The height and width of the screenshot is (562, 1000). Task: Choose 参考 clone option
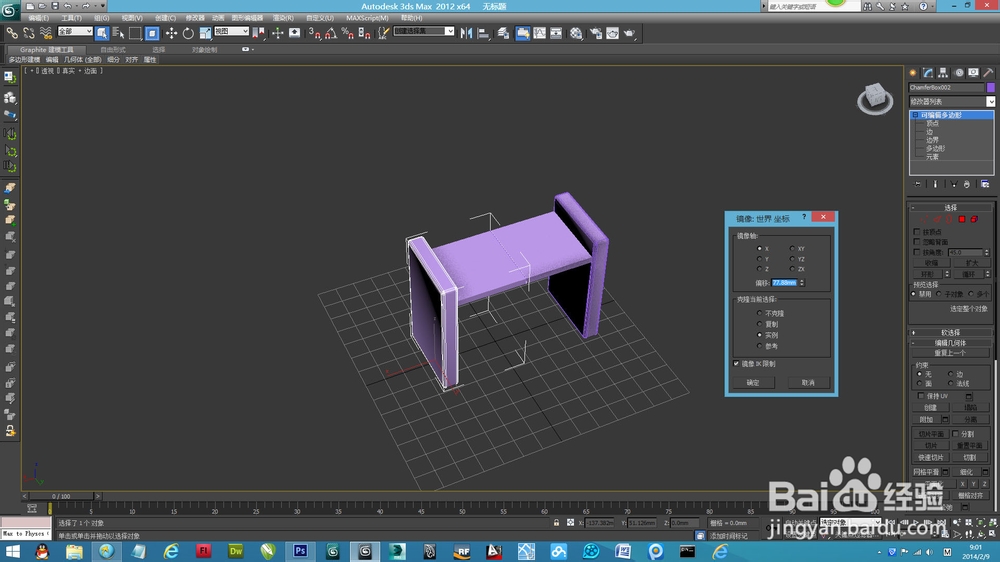(x=759, y=346)
